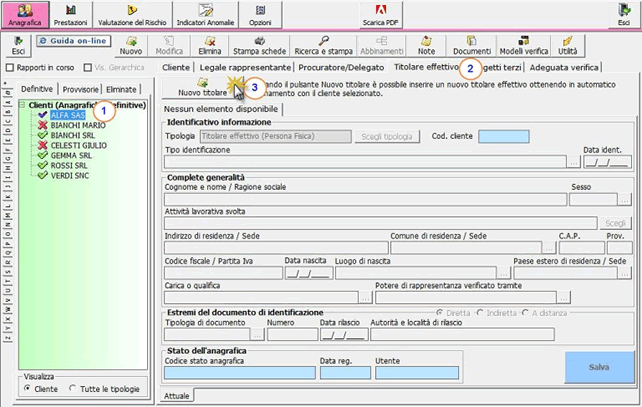Toggle Rapporti in corso checkbox
Screen dimensions: 642x407
(x=10, y=68)
